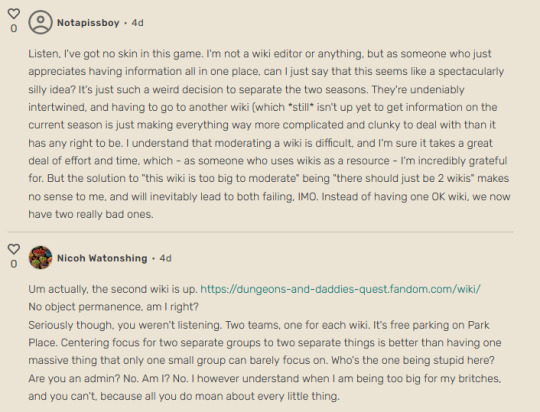Visit the Notapissboy username profile link
The height and width of the screenshot is (412, 540).
[88, 23]
